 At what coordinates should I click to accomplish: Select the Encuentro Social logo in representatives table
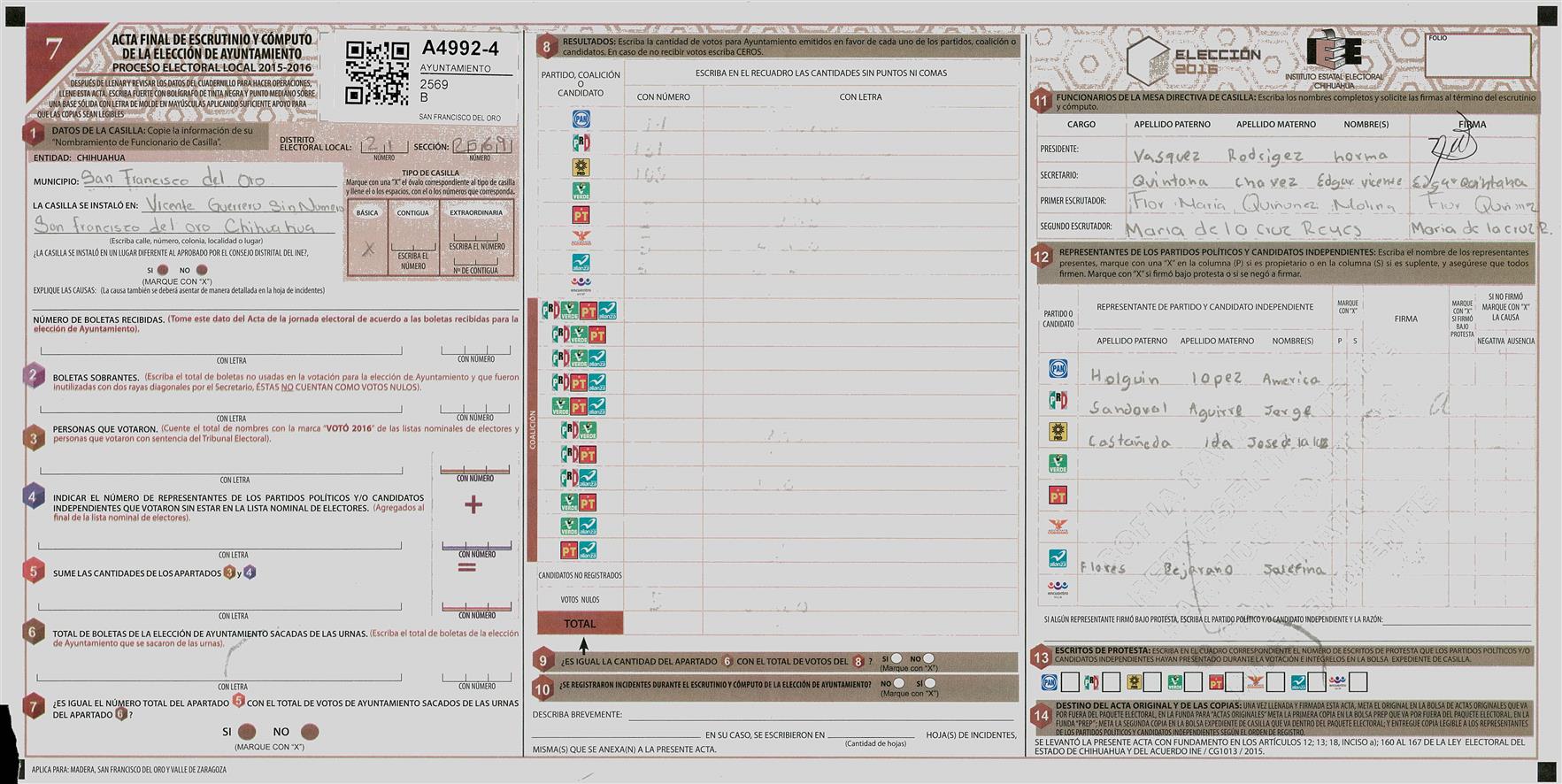coord(1058,588)
